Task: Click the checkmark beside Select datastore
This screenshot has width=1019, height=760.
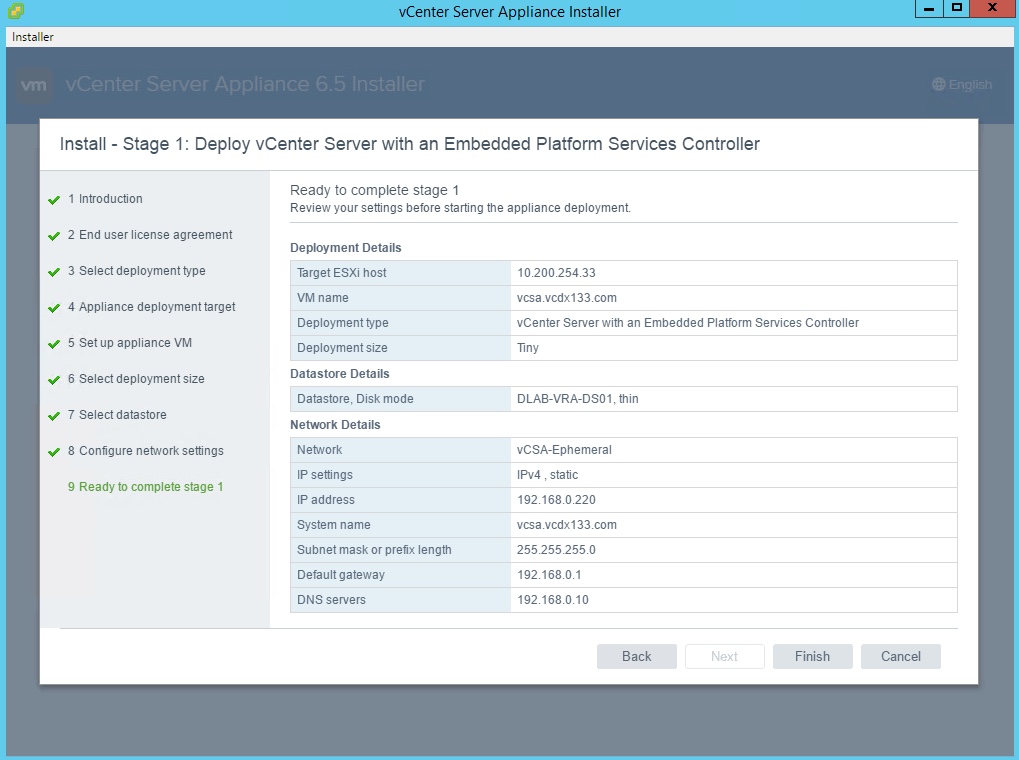Action: (x=54, y=416)
